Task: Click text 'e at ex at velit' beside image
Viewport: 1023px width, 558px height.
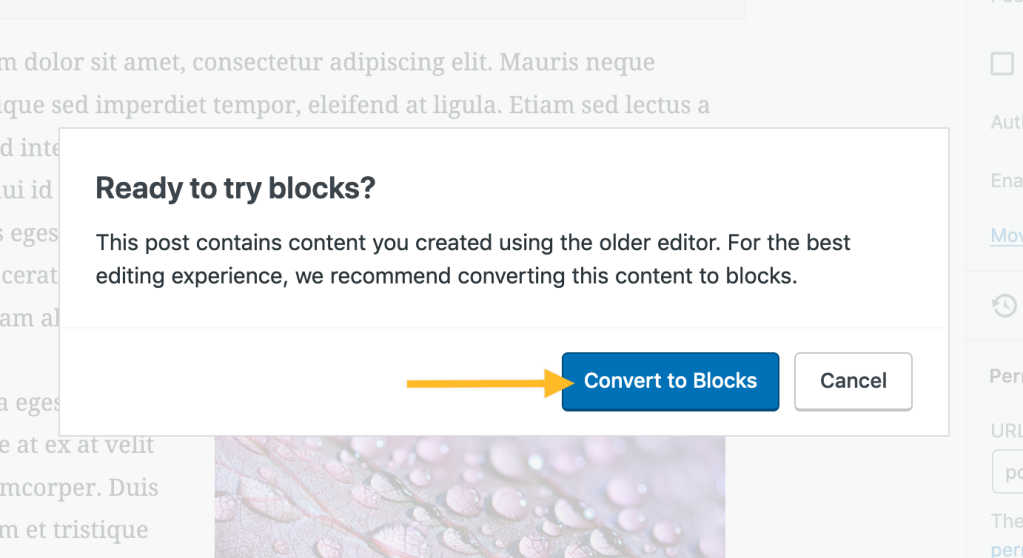Action: 77,444
